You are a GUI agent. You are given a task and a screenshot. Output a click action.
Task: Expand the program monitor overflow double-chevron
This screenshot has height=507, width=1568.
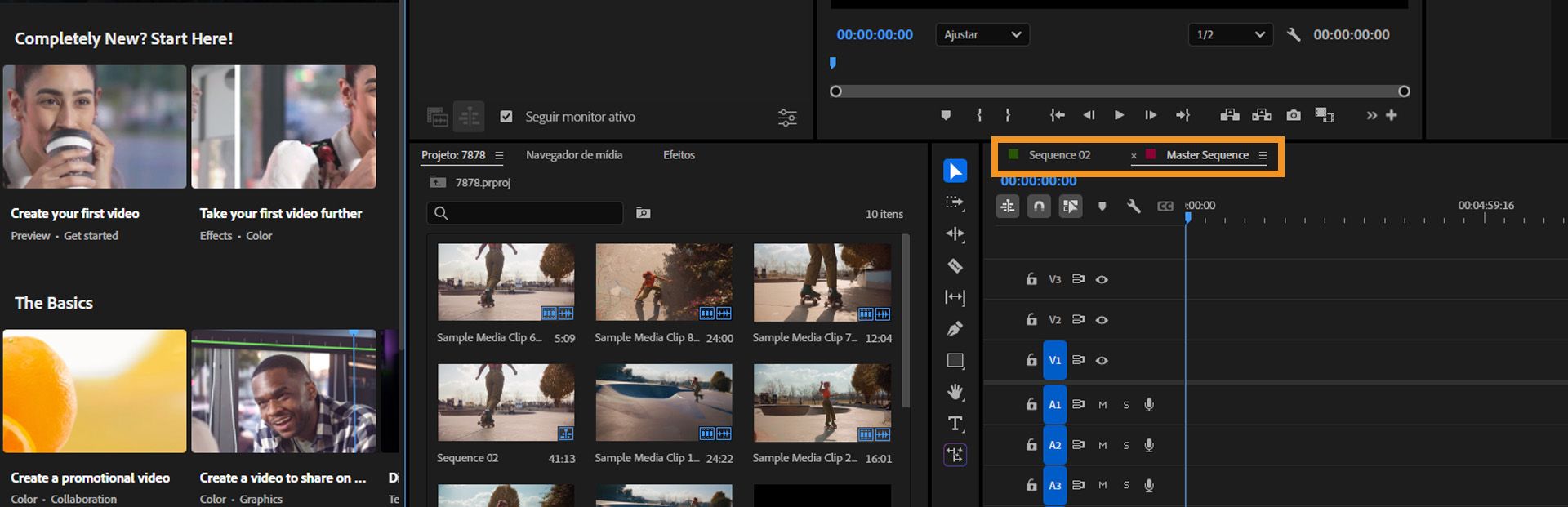(1371, 115)
